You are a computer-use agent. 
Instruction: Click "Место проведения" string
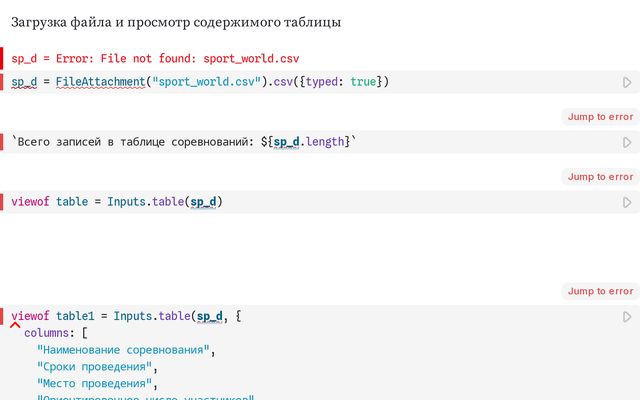pyautogui.click(x=94, y=383)
